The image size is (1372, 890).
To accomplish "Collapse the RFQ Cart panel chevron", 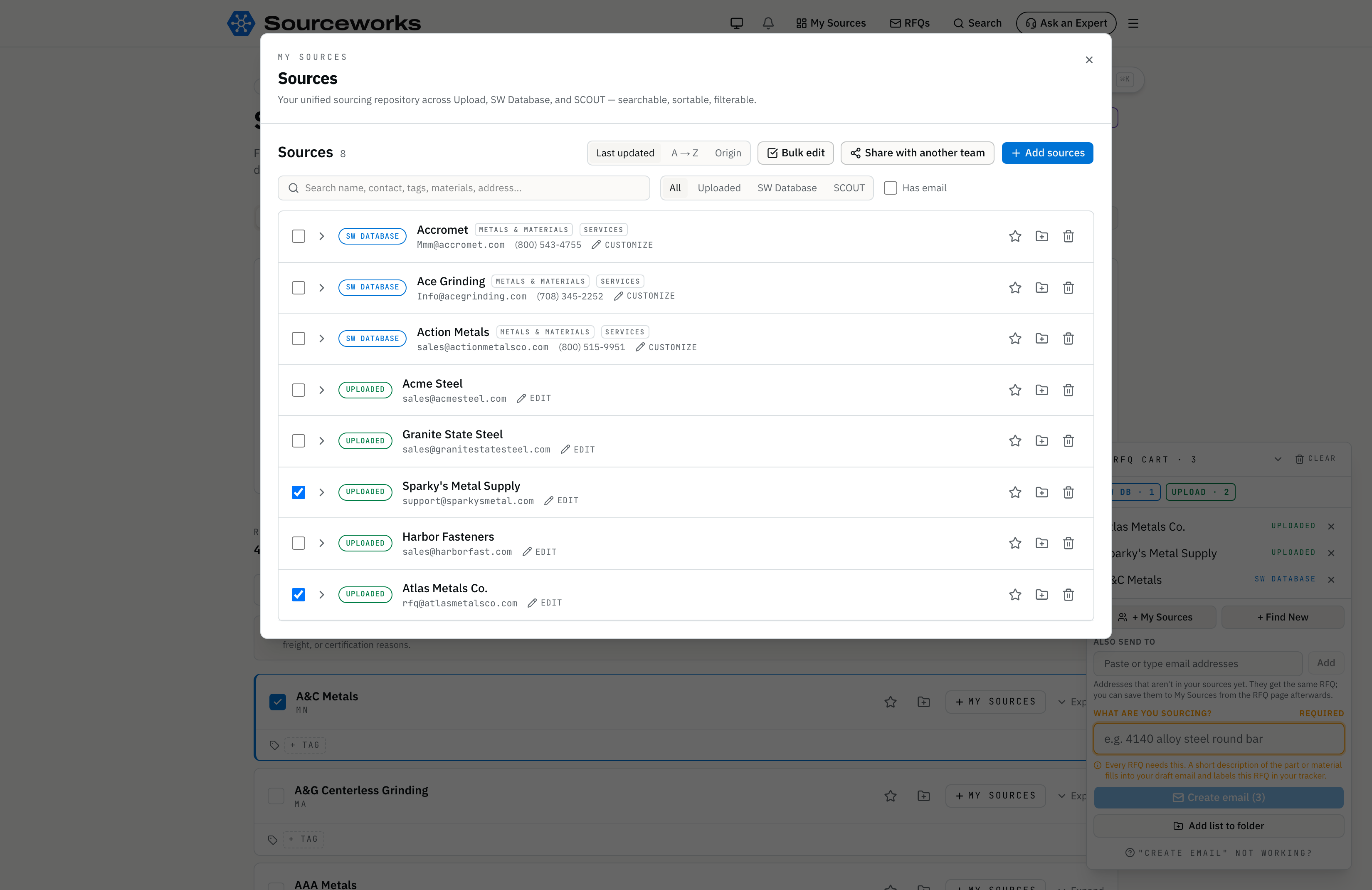I will [1278, 460].
